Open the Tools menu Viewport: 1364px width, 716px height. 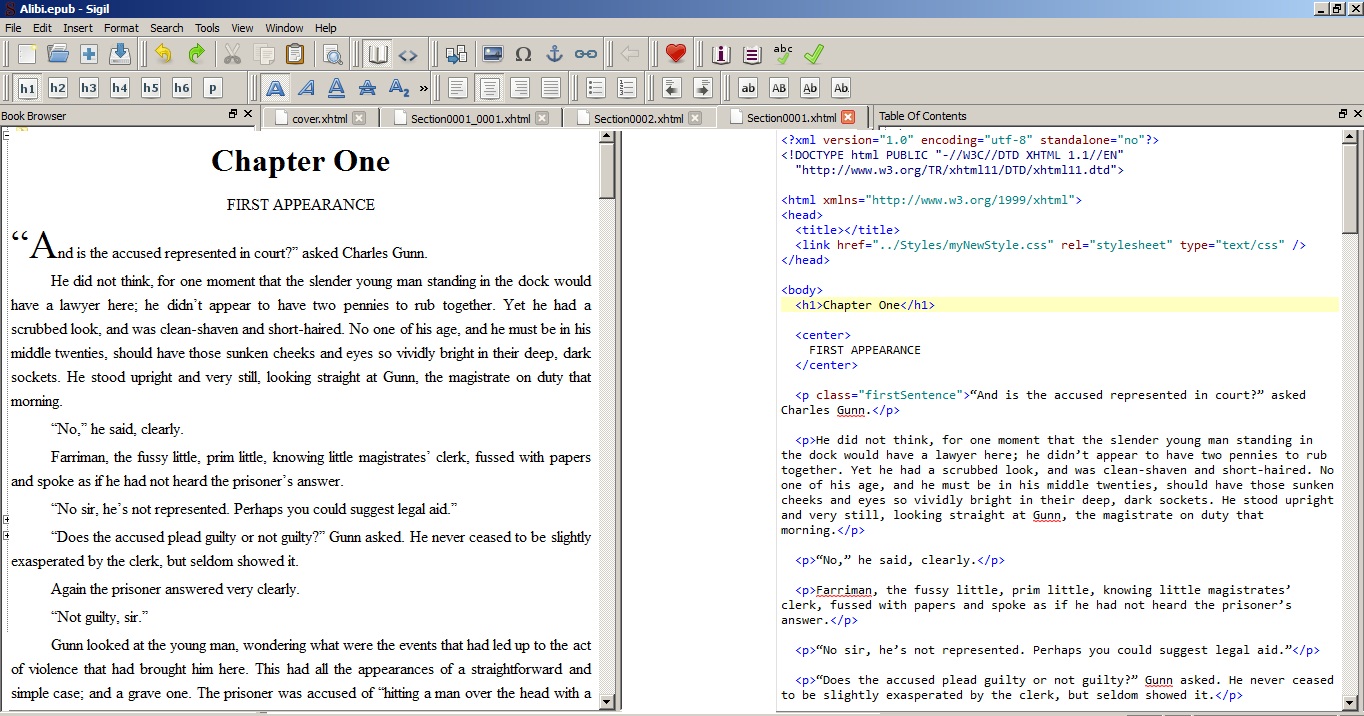point(207,28)
